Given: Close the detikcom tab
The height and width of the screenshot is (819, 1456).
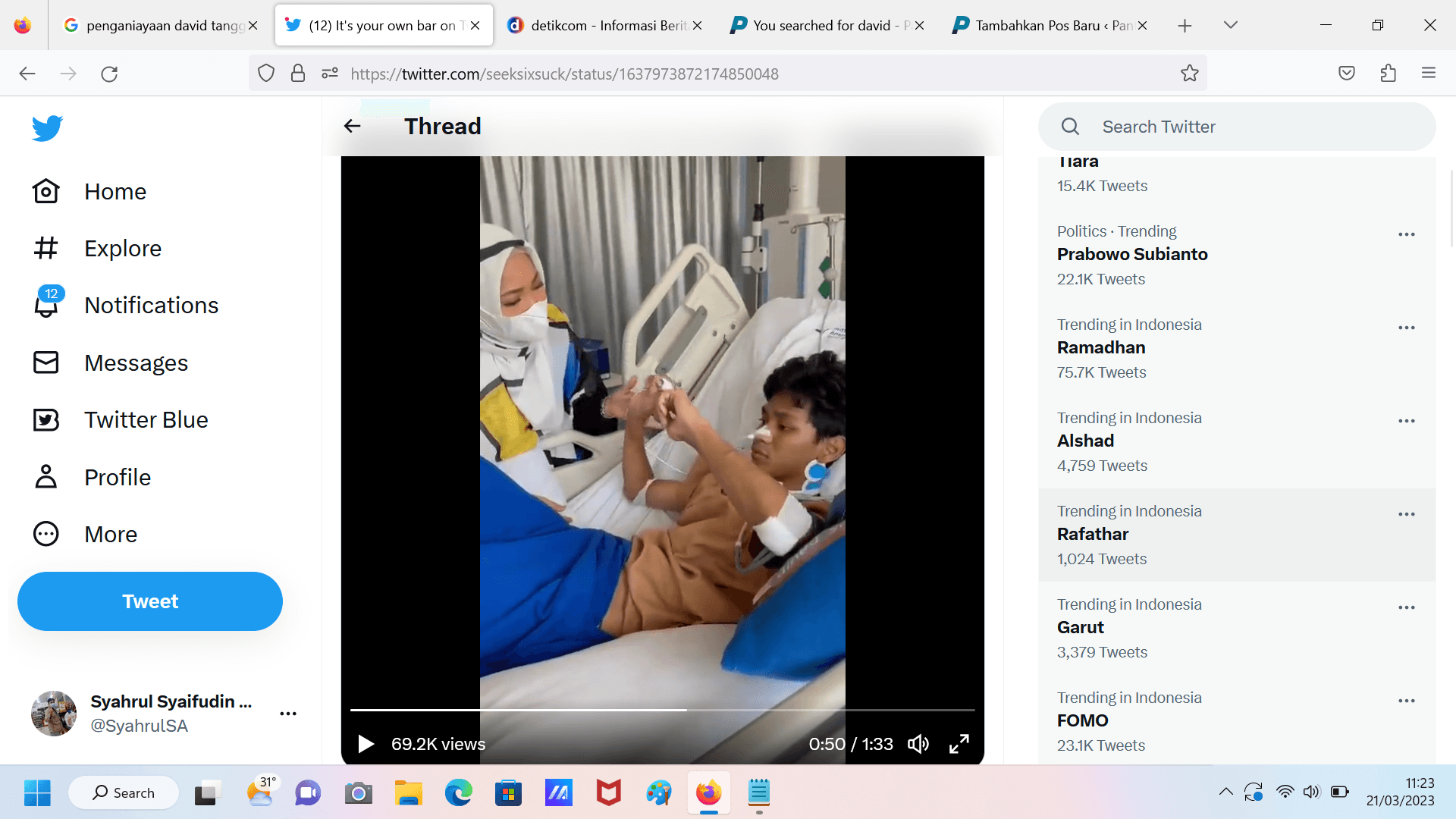Looking at the screenshot, I should click(697, 26).
